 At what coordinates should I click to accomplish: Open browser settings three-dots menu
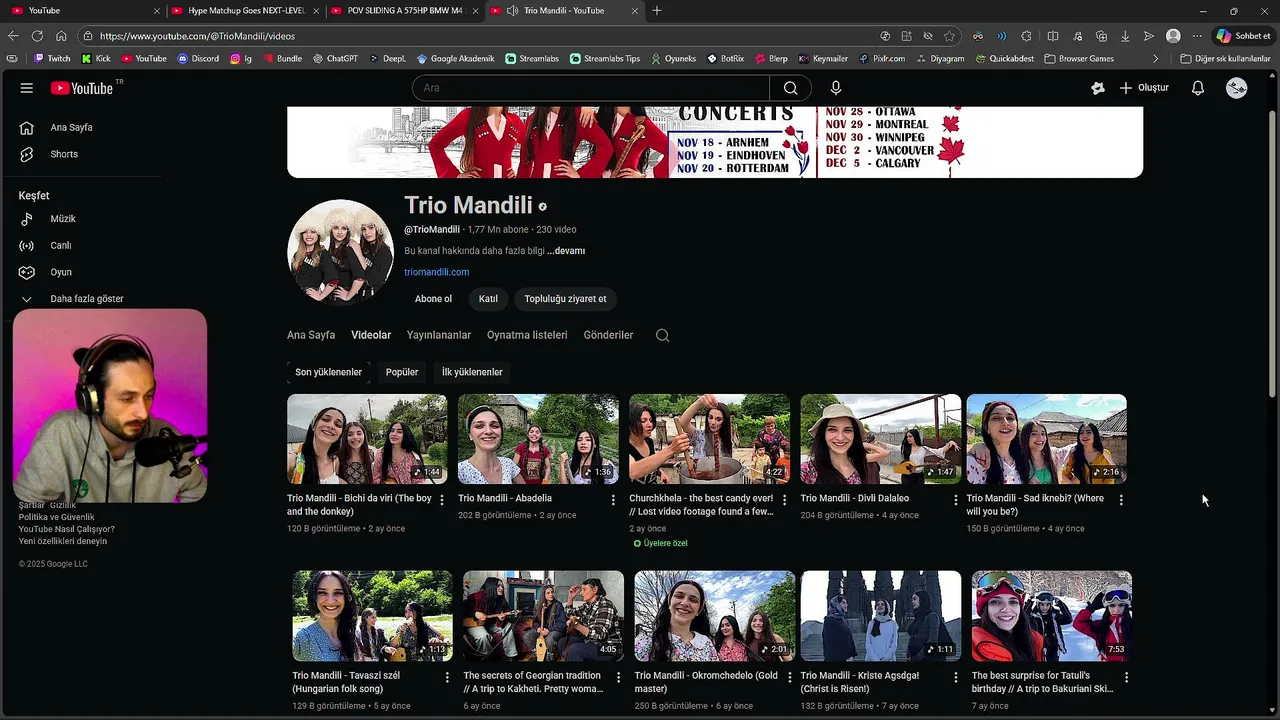point(1197,36)
